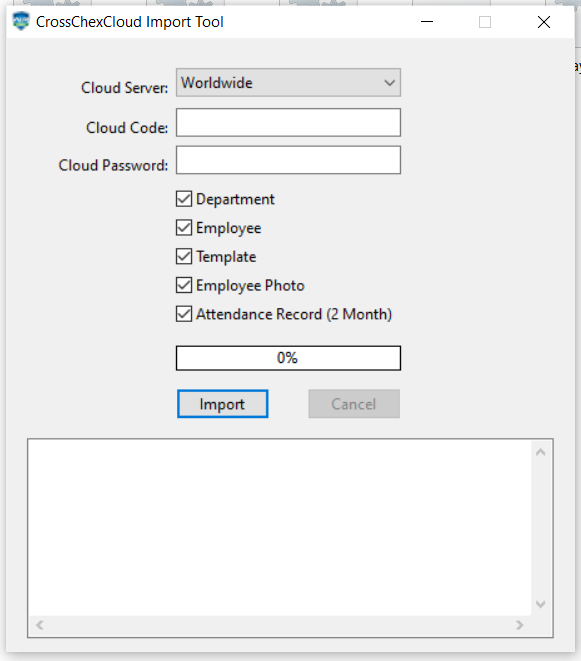Screen dimensions: 581x661
Task: Uncheck Employee Photo option
Action: click(184, 285)
